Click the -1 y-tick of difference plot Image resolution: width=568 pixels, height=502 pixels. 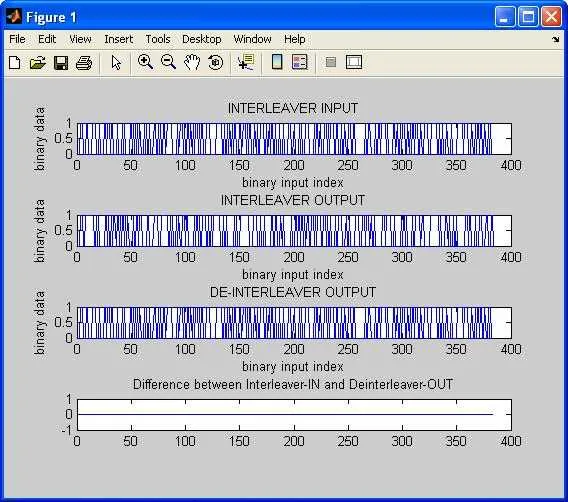(x=67, y=430)
